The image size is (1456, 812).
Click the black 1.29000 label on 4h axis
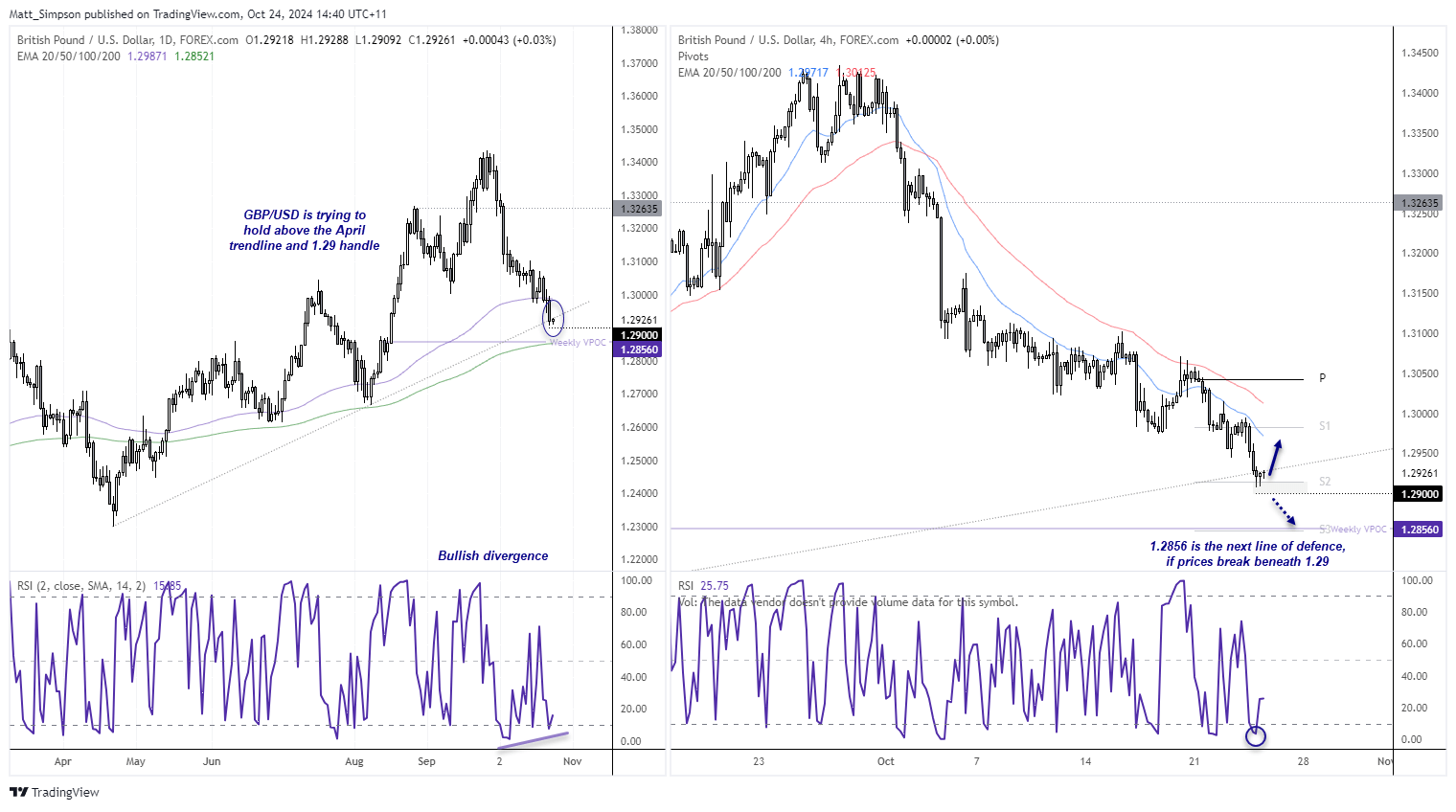point(1420,494)
